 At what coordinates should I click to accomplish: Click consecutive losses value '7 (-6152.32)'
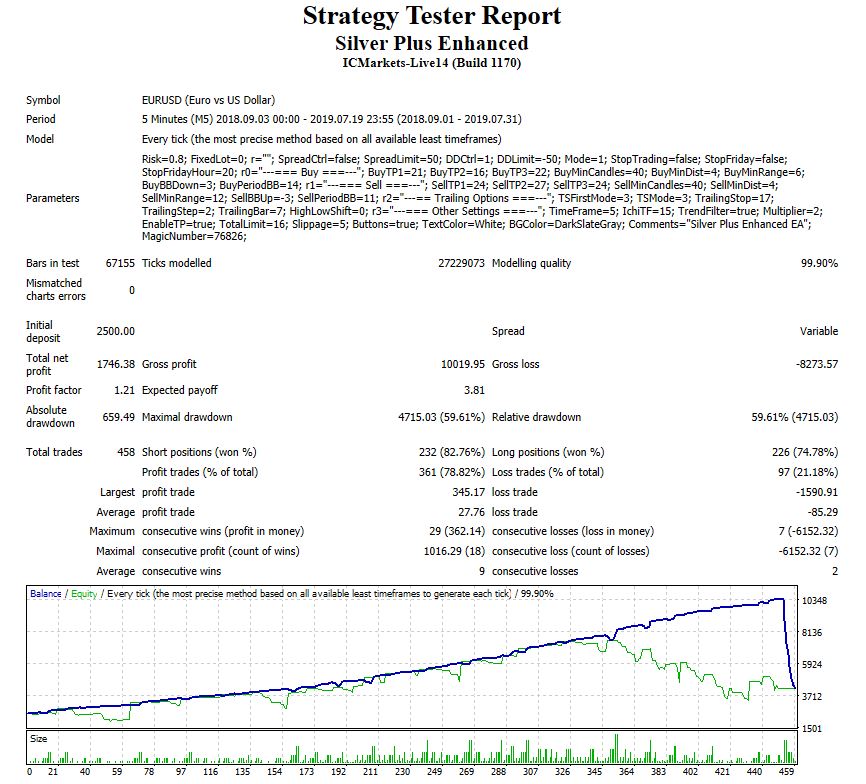[808, 531]
